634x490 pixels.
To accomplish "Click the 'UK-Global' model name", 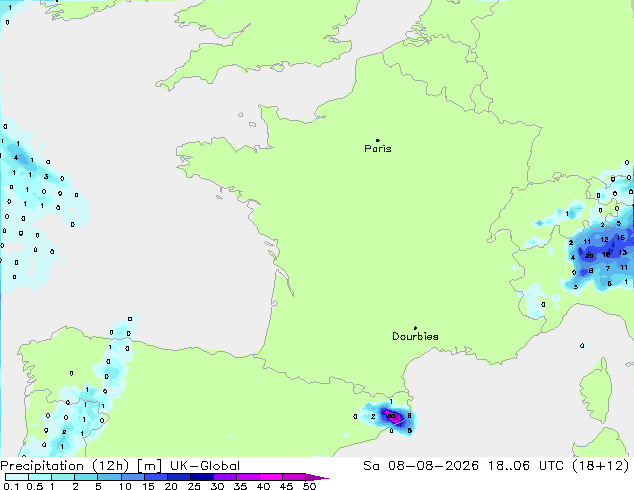I will click(205, 466).
